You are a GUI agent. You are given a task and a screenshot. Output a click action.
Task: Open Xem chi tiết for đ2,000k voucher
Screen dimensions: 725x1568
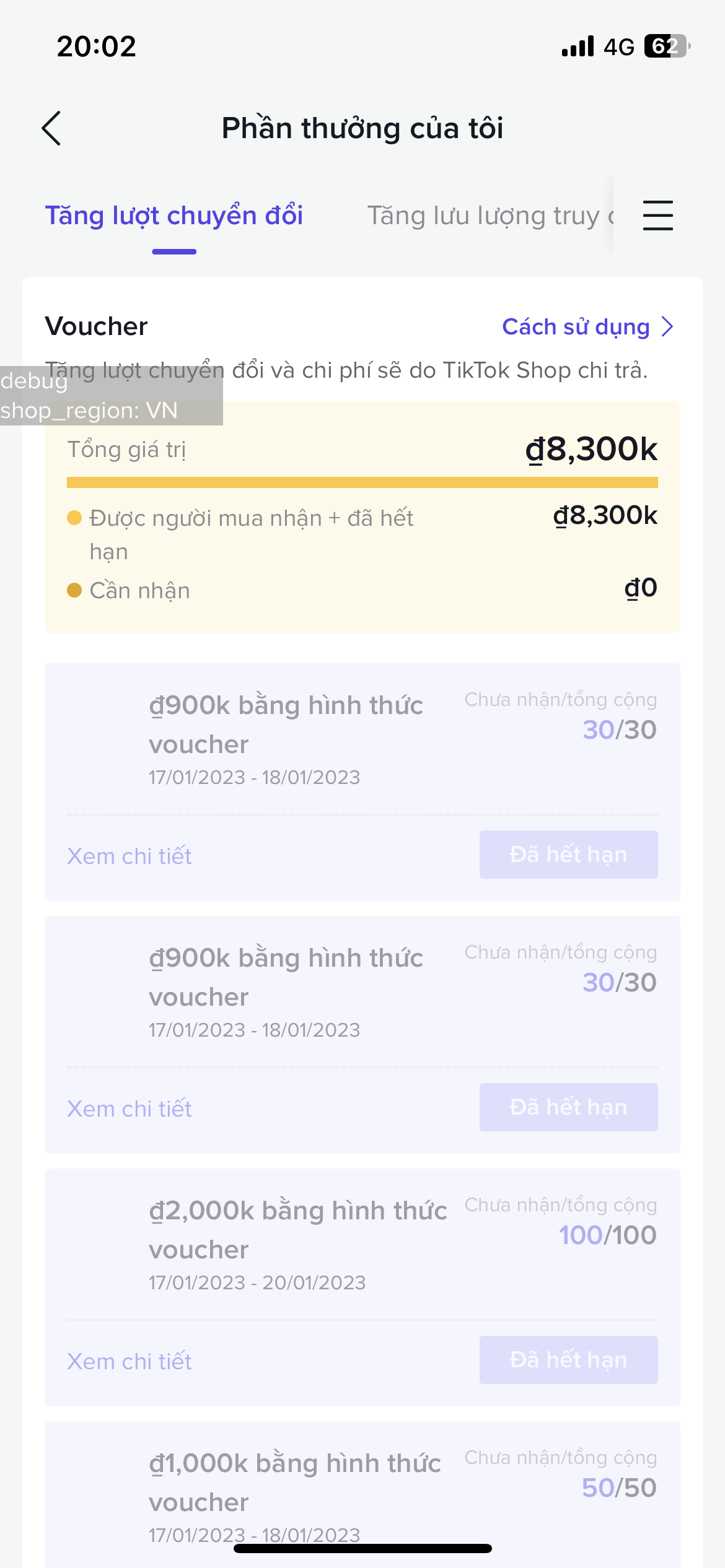130,1361
